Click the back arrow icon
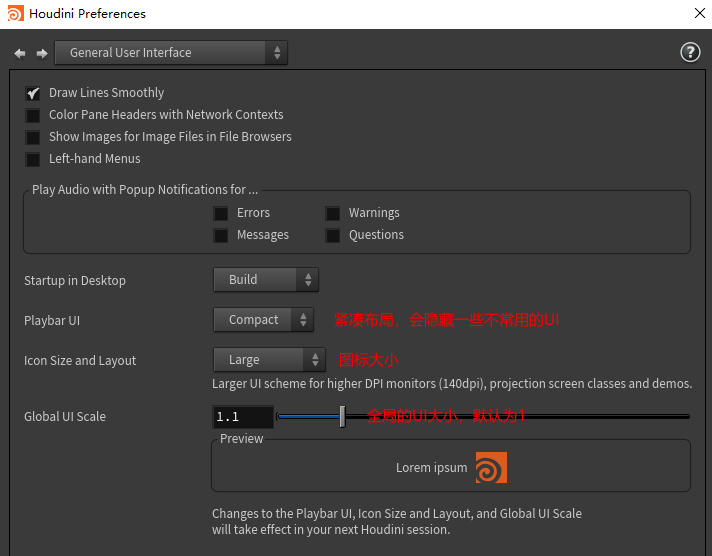712x556 pixels. click(x=20, y=54)
